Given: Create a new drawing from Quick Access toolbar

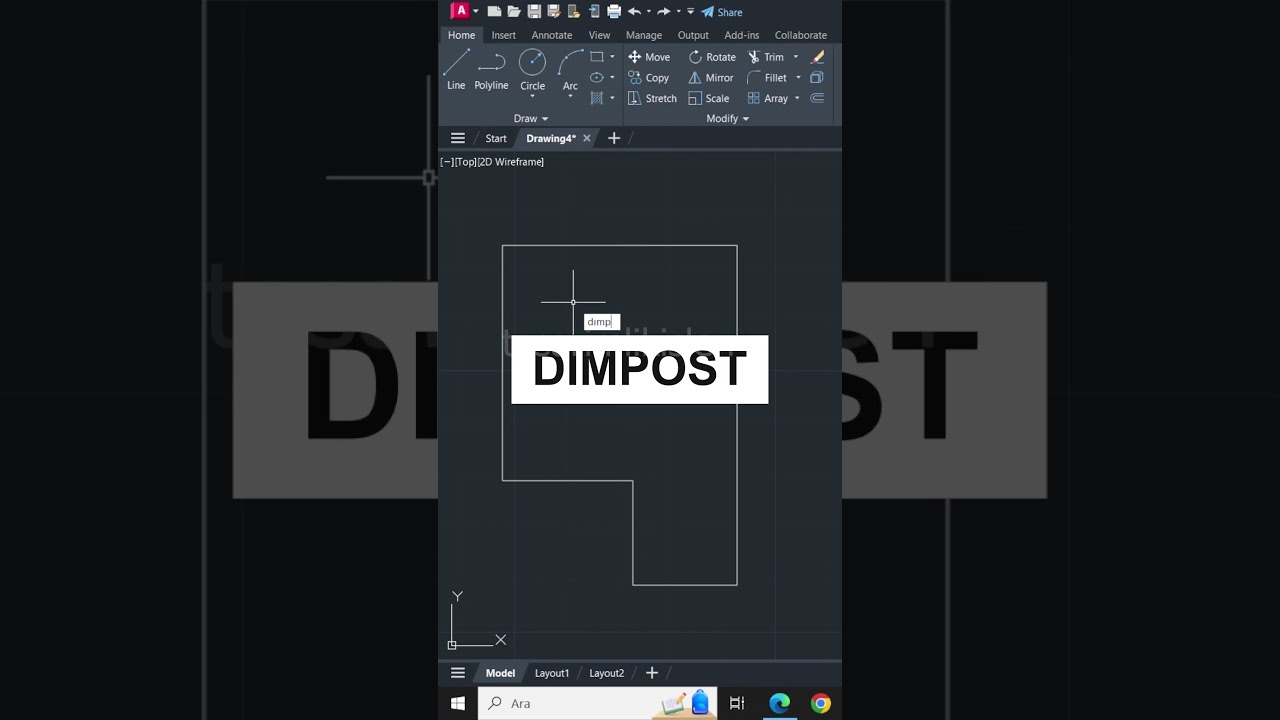Looking at the screenshot, I should (494, 11).
